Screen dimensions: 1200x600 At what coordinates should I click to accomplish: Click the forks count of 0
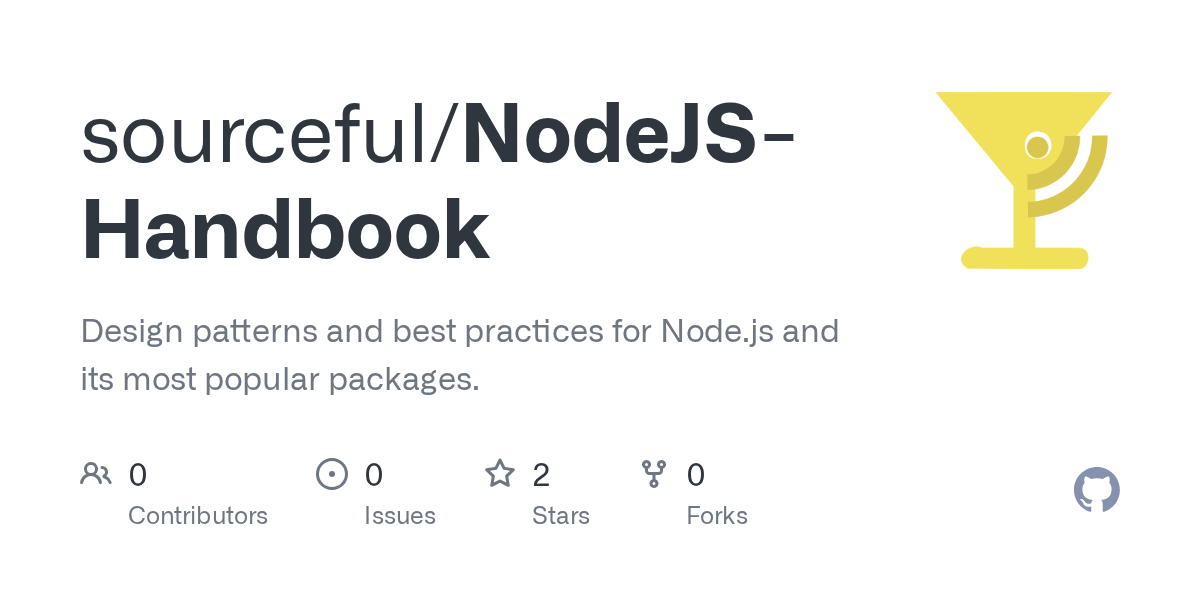tap(696, 474)
